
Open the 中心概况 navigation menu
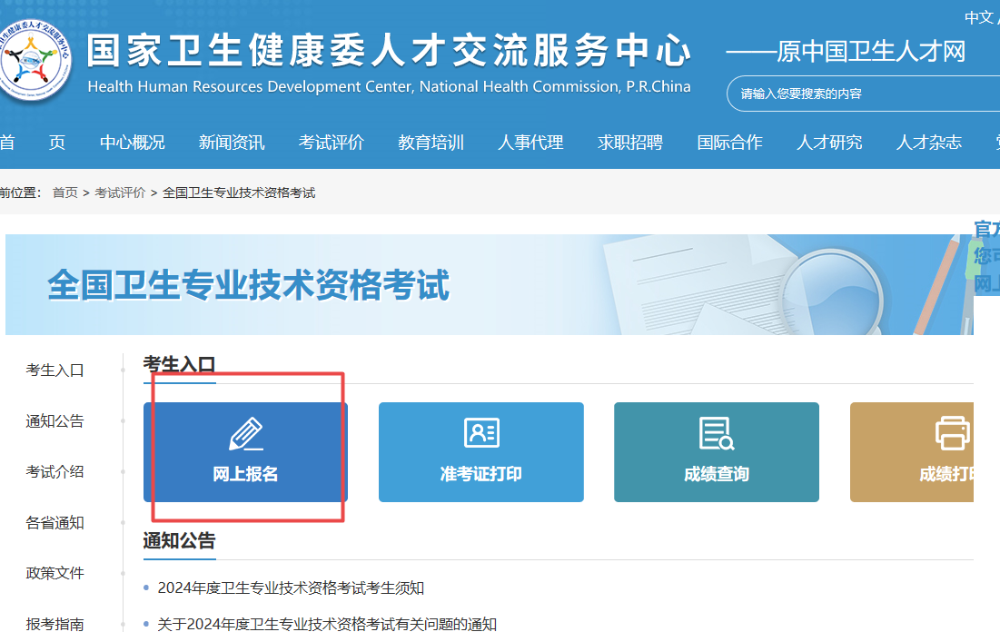132,142
